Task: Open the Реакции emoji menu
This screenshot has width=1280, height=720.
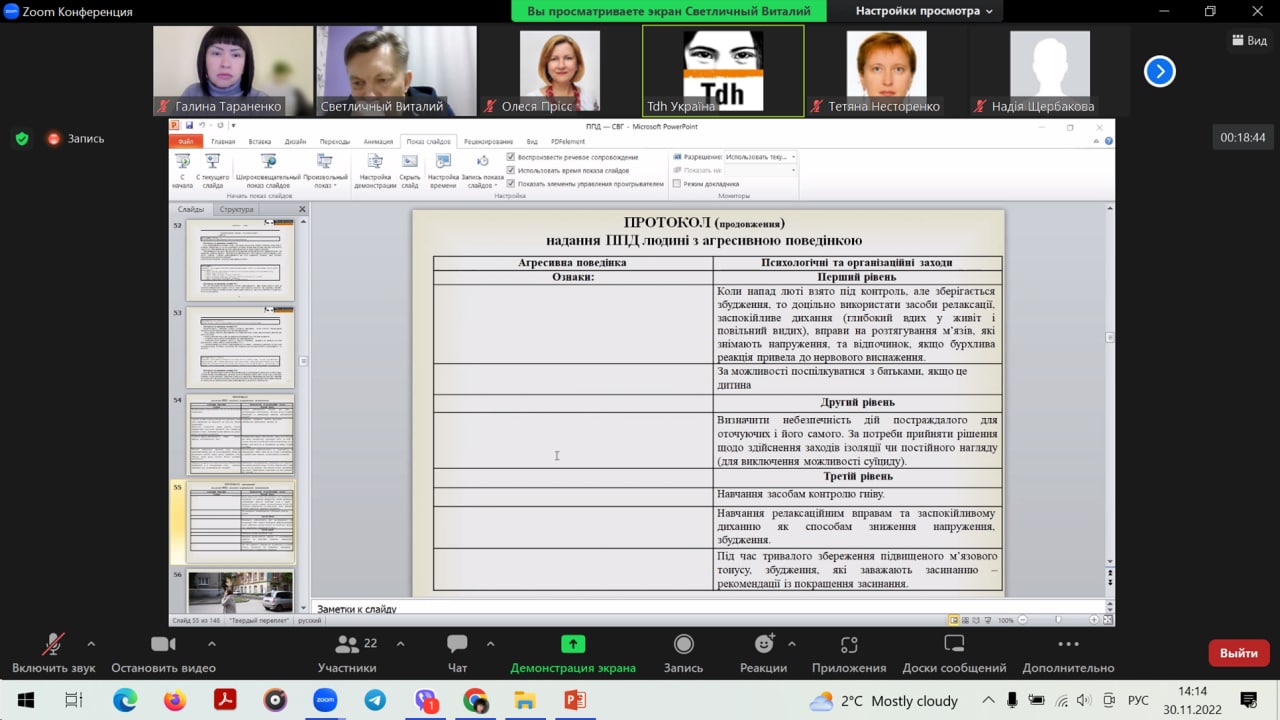Action: (764, 645)
